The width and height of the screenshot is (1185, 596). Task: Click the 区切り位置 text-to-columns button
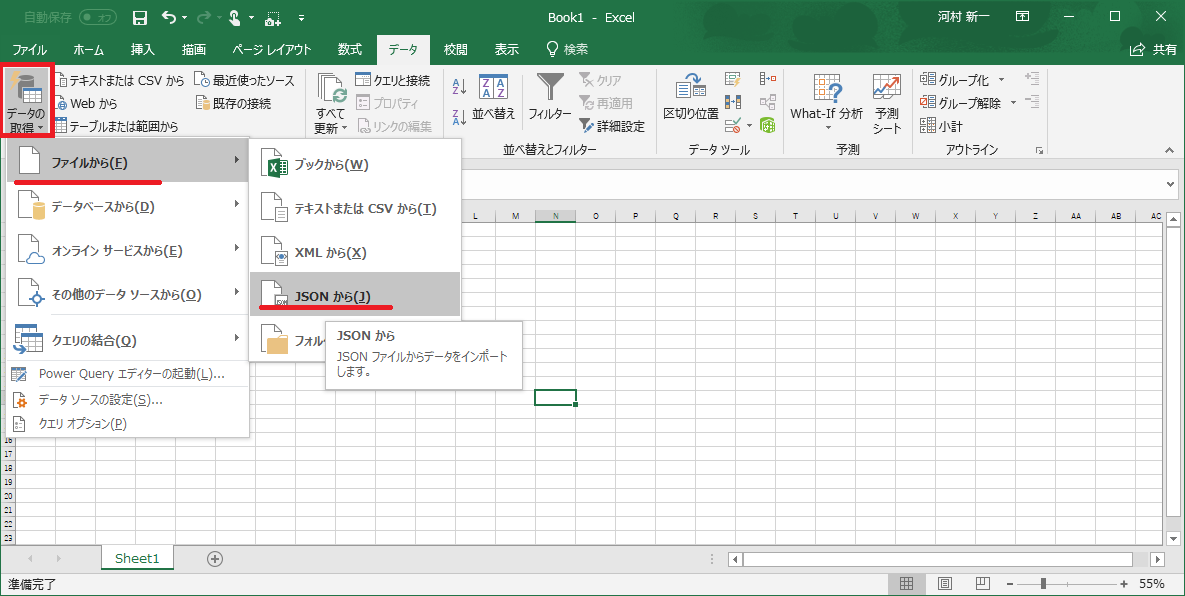coord(691,98)
